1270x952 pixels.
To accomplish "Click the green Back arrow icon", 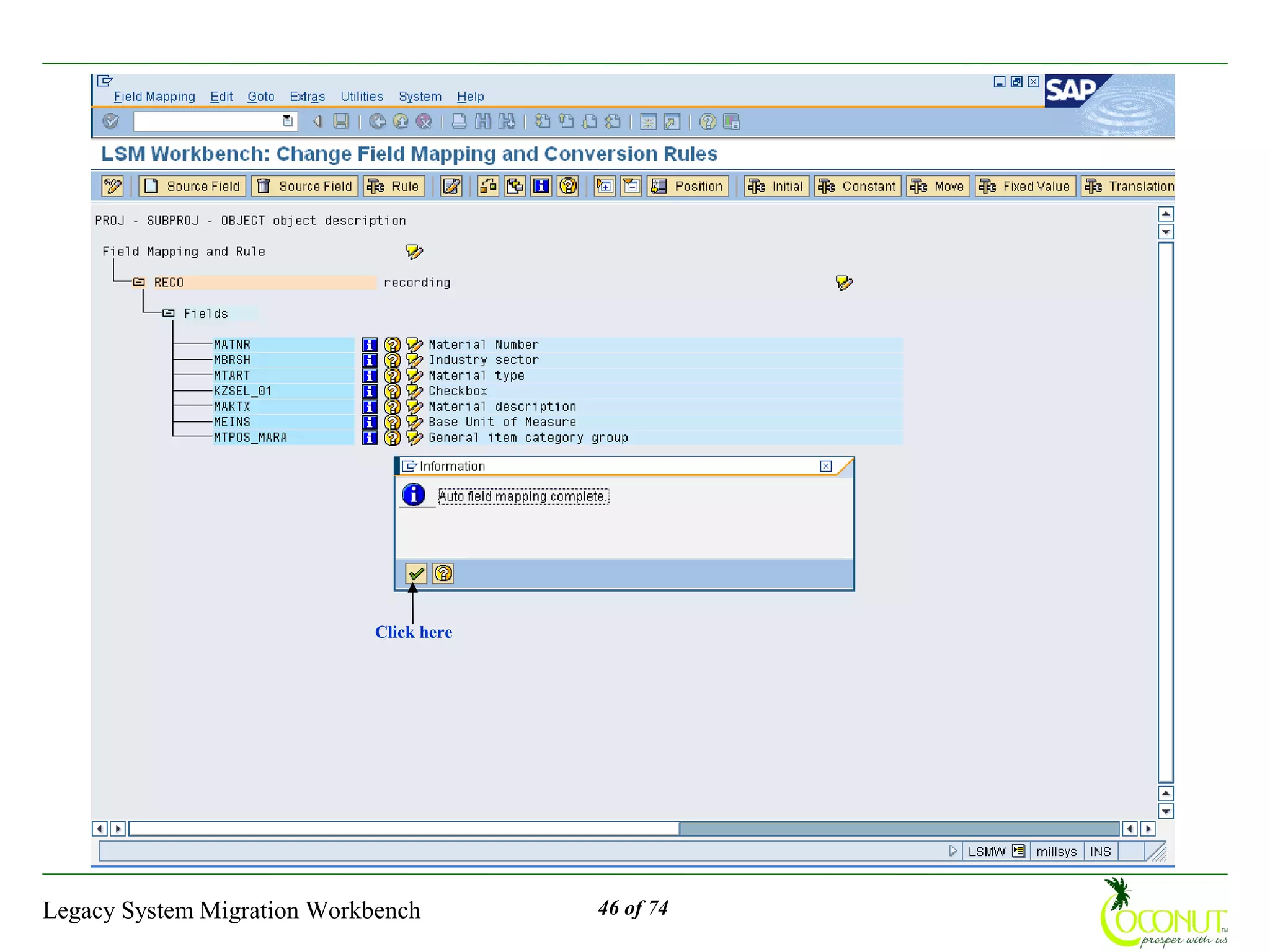I will tap(377, 121).
